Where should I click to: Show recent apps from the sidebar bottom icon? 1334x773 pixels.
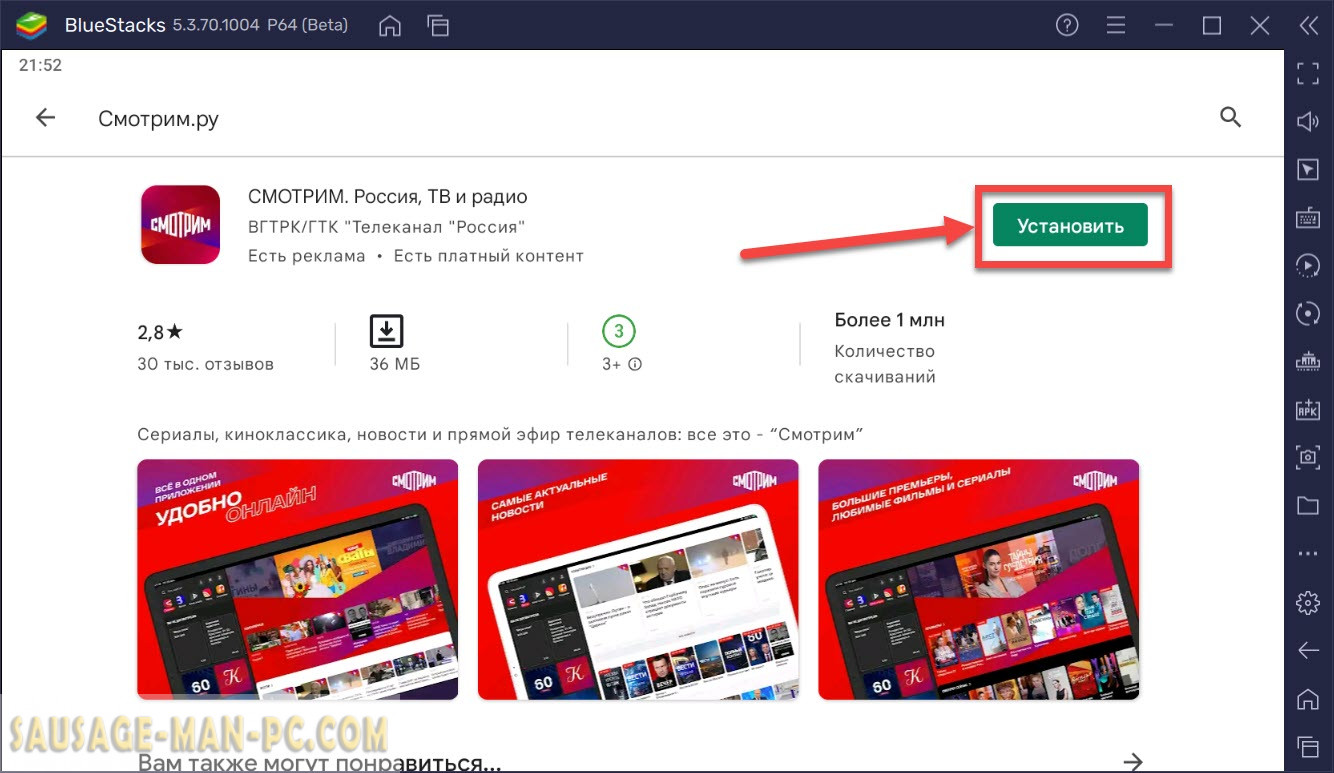pos(1308,746)
